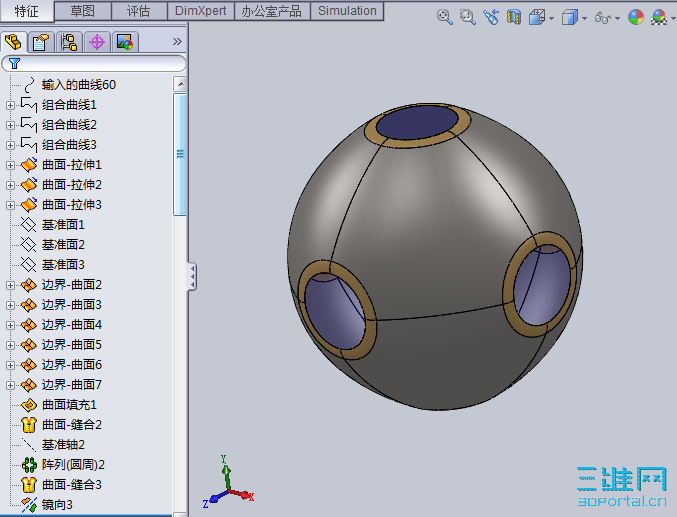This screenshot has height=517, width=677.
Task: Expand the 组合曲线3 tree node
Action: pos(10,145)
